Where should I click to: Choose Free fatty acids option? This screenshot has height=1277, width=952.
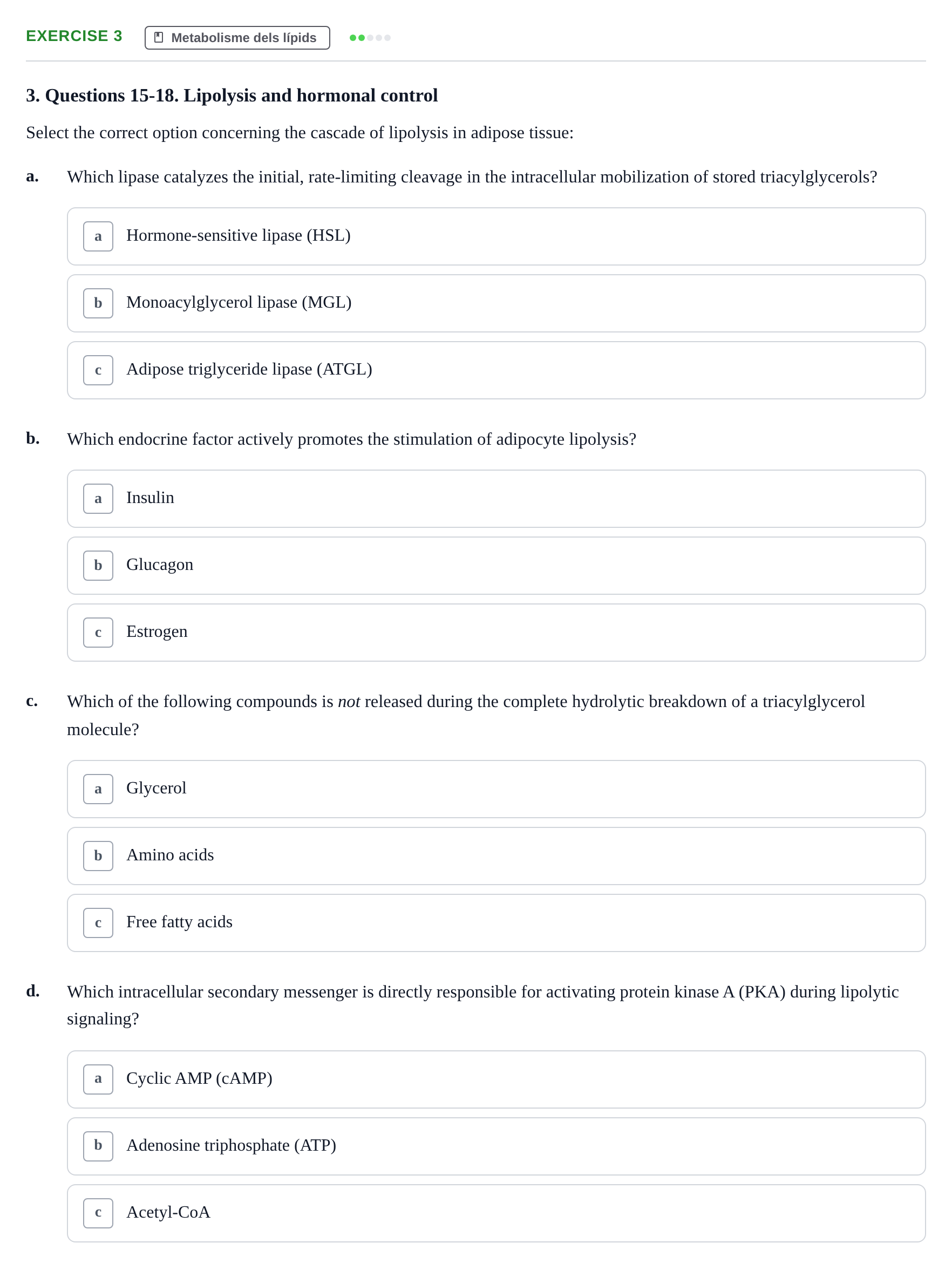point(496,922)
